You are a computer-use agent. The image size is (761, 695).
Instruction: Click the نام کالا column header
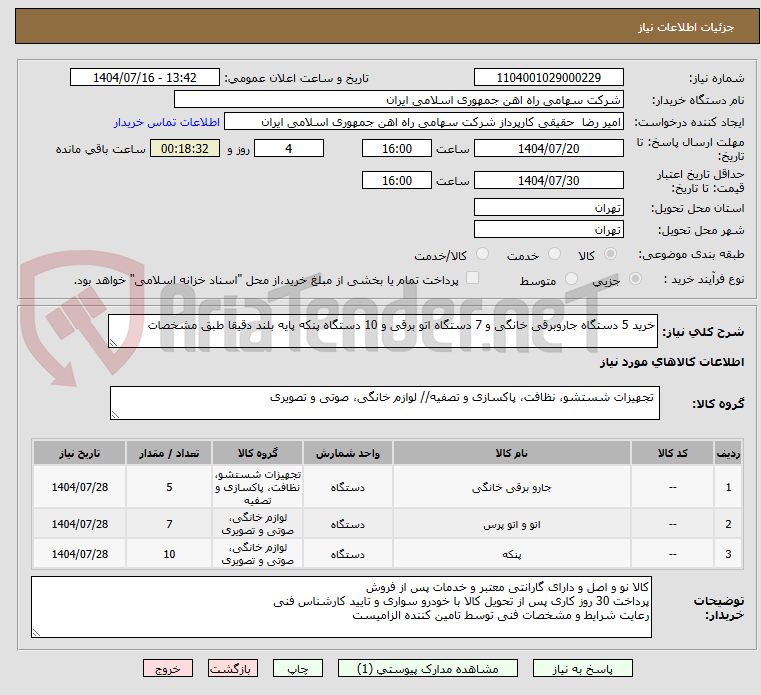click(509, 452)
